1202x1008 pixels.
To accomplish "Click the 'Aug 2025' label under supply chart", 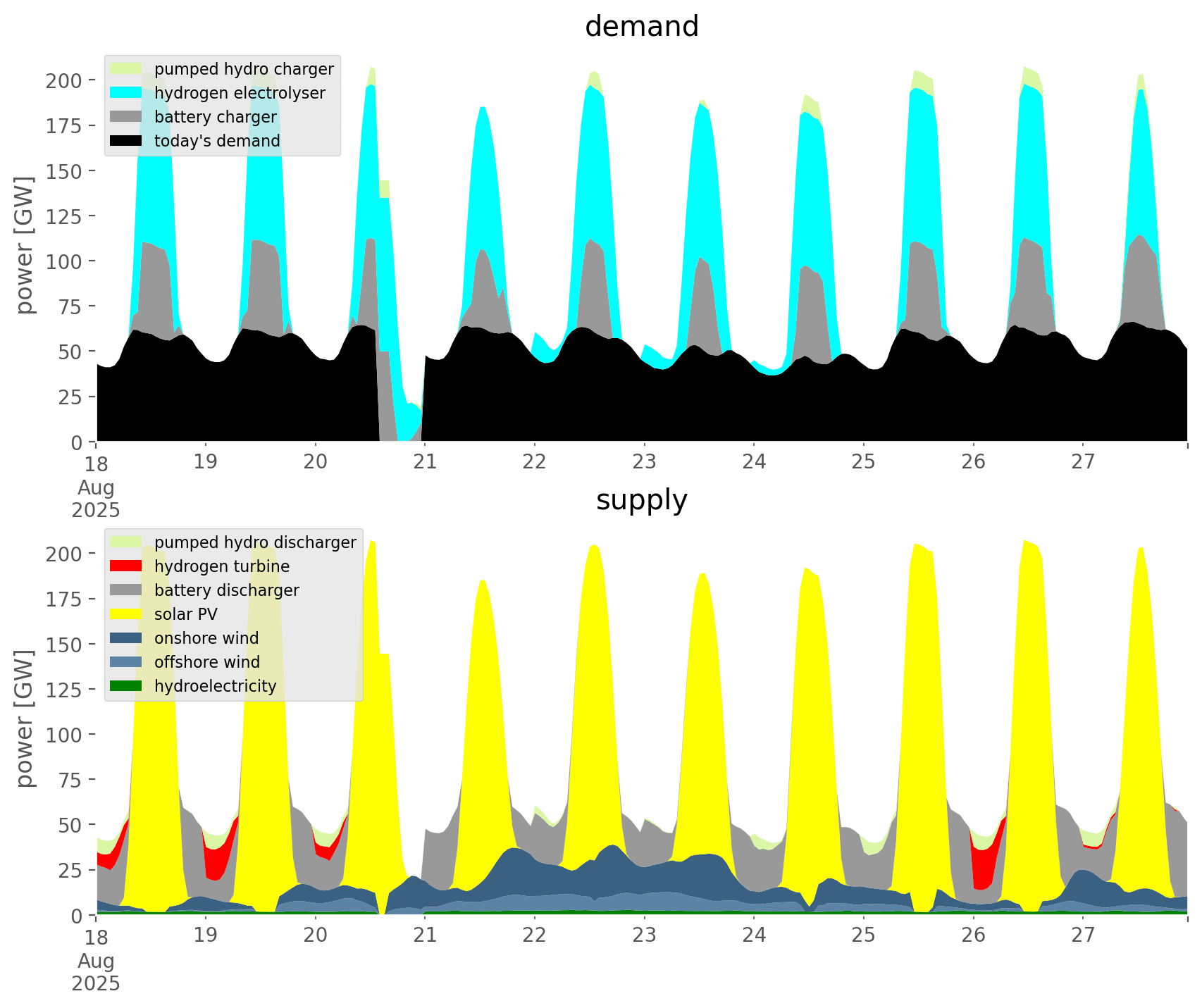I will point(96,971).
